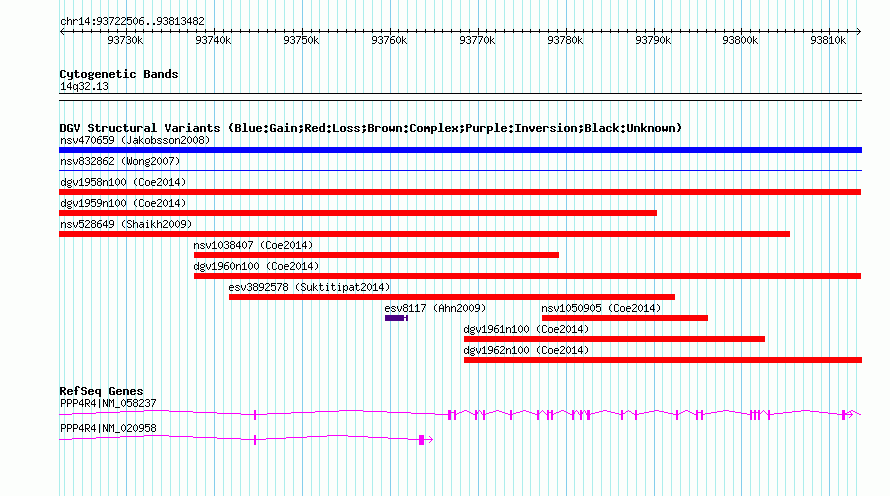This screenshot has width=890, height=496.
Task: Click the DGV Structural Variants track heading
Action: (x=371, y=128)
